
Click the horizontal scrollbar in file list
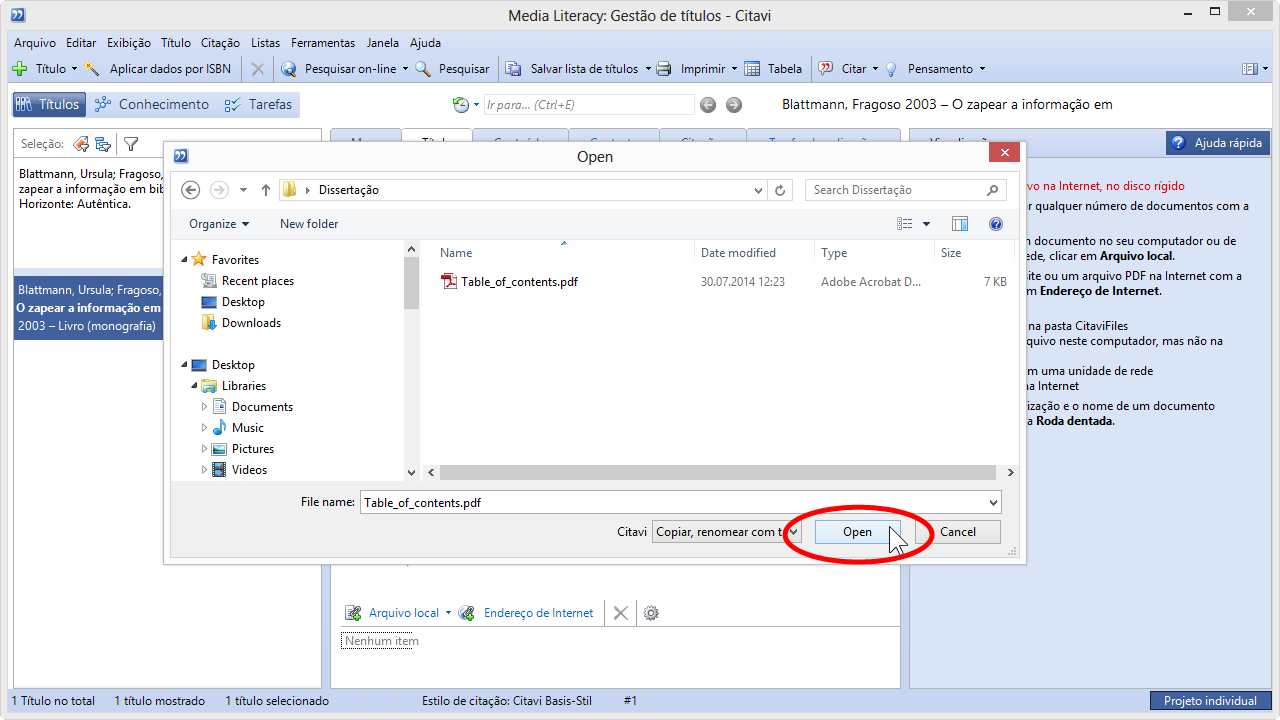(x=718, y=472)
